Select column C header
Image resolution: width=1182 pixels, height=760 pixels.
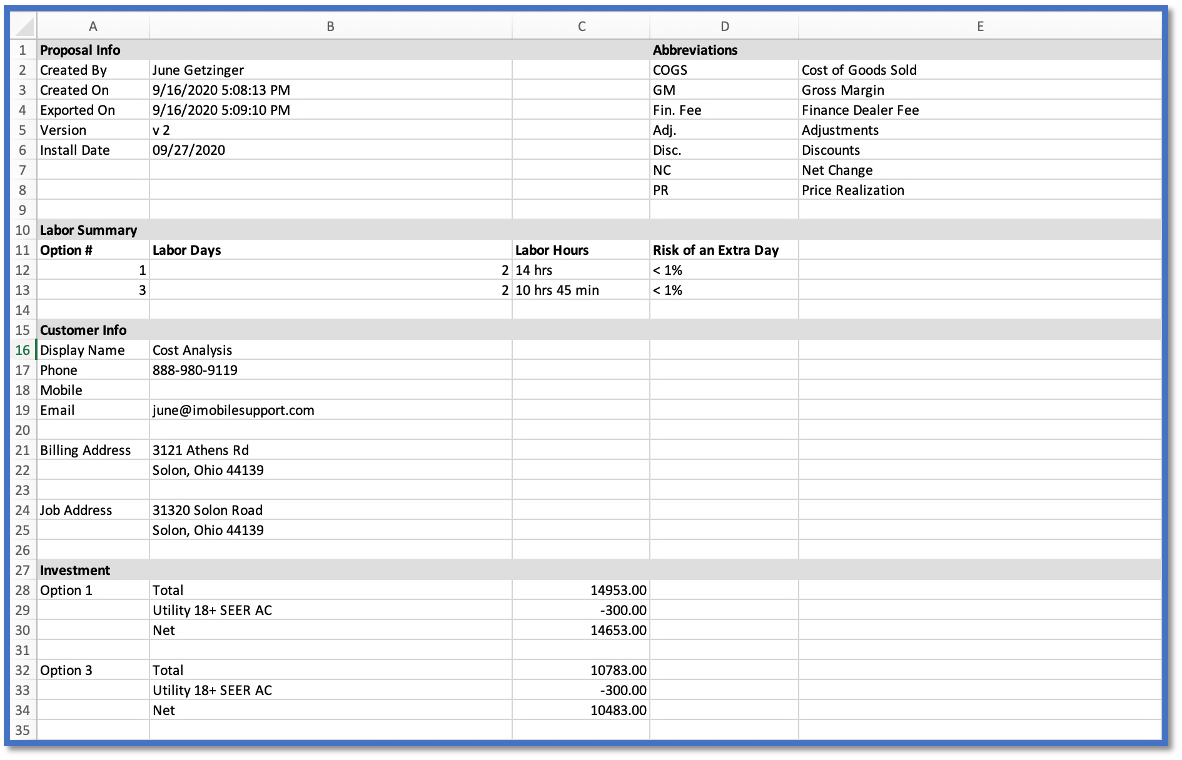tap(581, 26)
